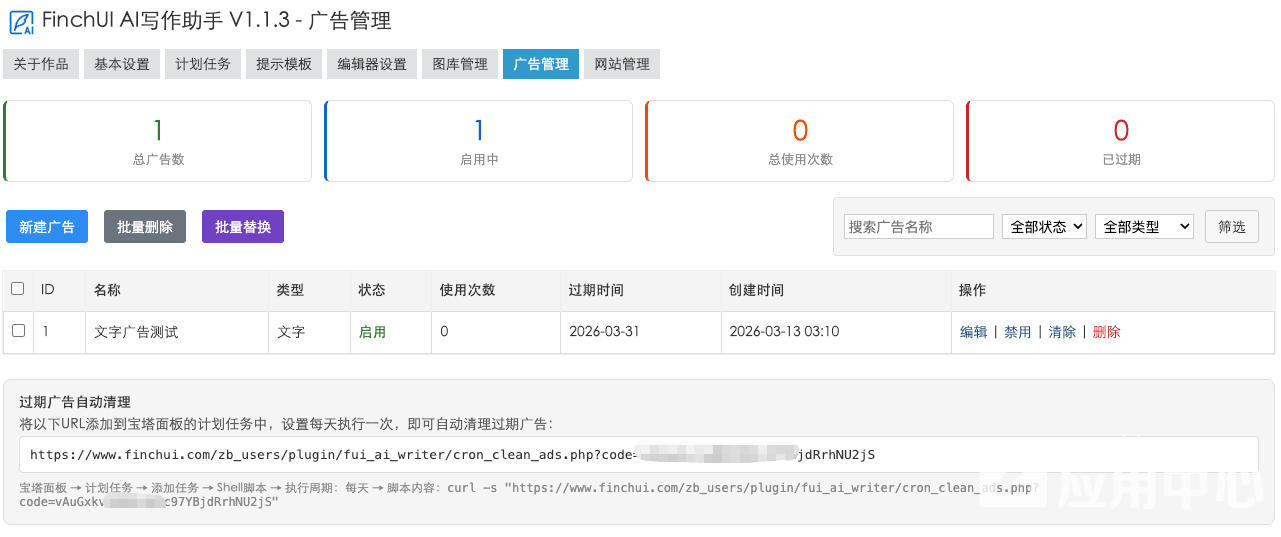Select the 编辑器设置 tab
This screenshot has width=1281, height=537.
point(372,64)
